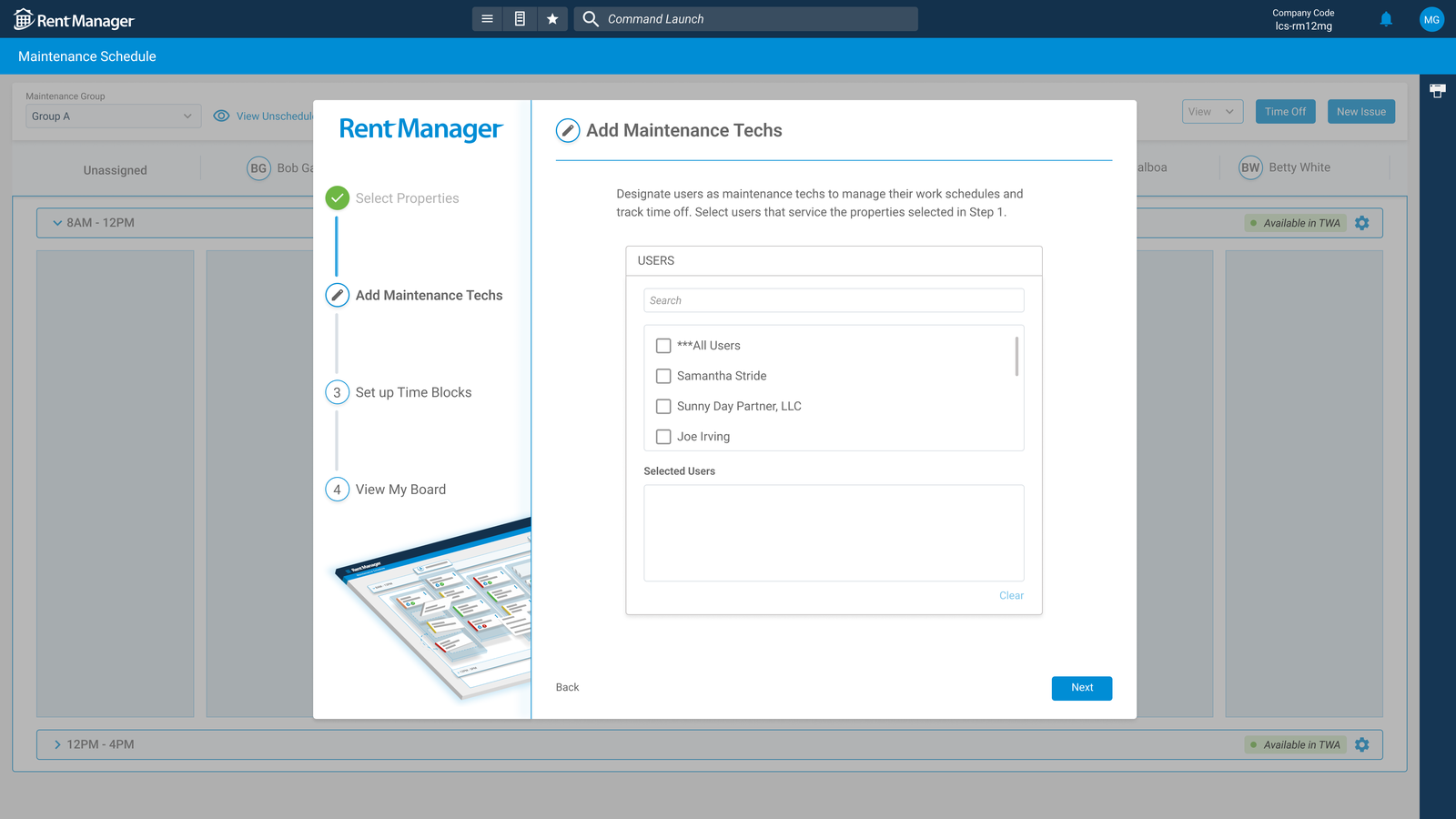Check the ***All Users checkbox

(663, 346)
